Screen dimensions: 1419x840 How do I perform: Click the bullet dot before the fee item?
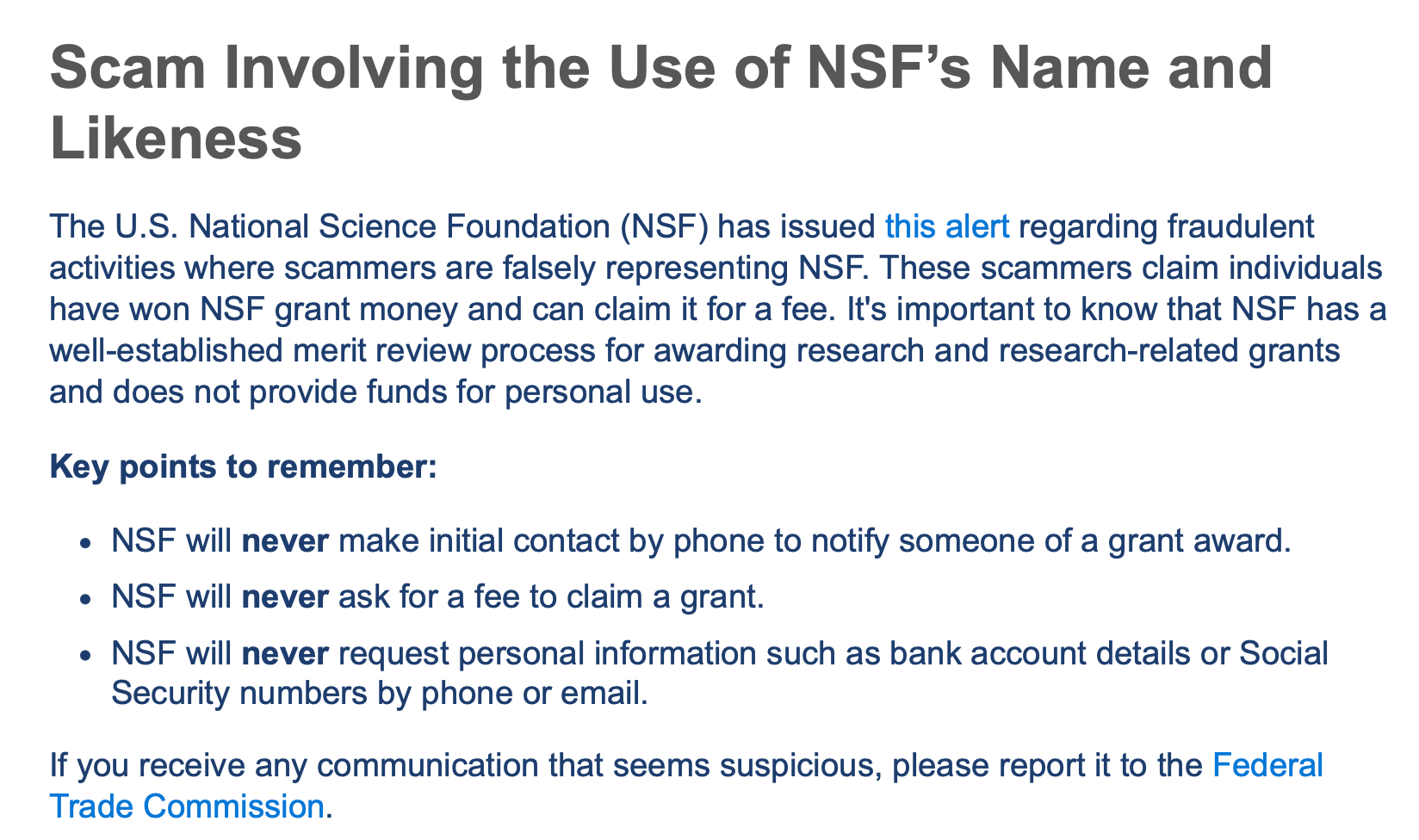pyautogui.click(x=84, y=599)
